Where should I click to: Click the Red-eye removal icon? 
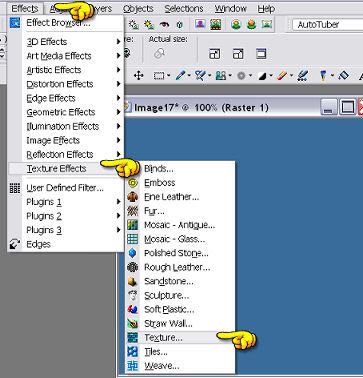(164, 24)
